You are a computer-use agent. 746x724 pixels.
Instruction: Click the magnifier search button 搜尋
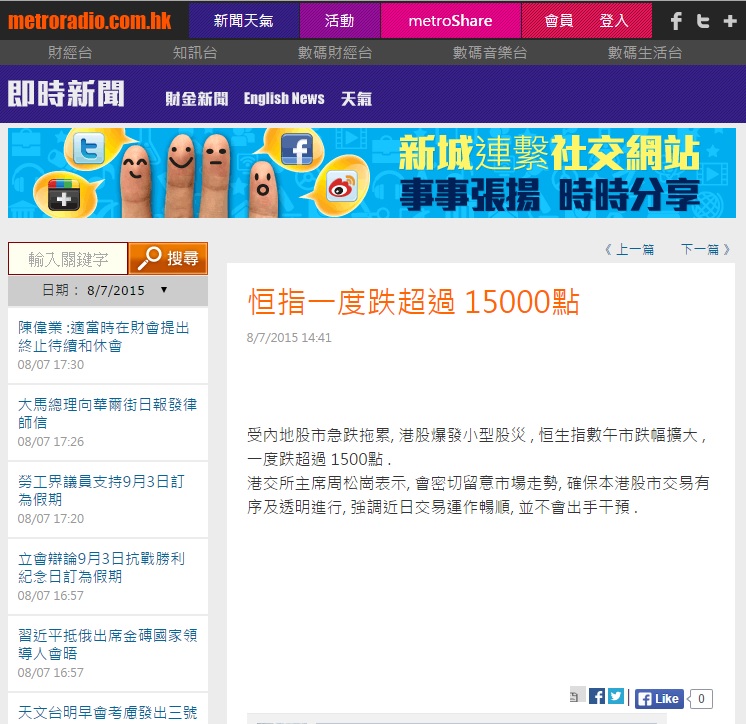click(x=168, y=258)
